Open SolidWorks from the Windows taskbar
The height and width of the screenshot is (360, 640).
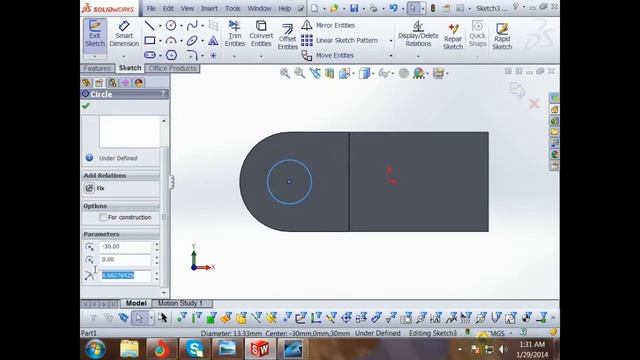tap(260, 349)
